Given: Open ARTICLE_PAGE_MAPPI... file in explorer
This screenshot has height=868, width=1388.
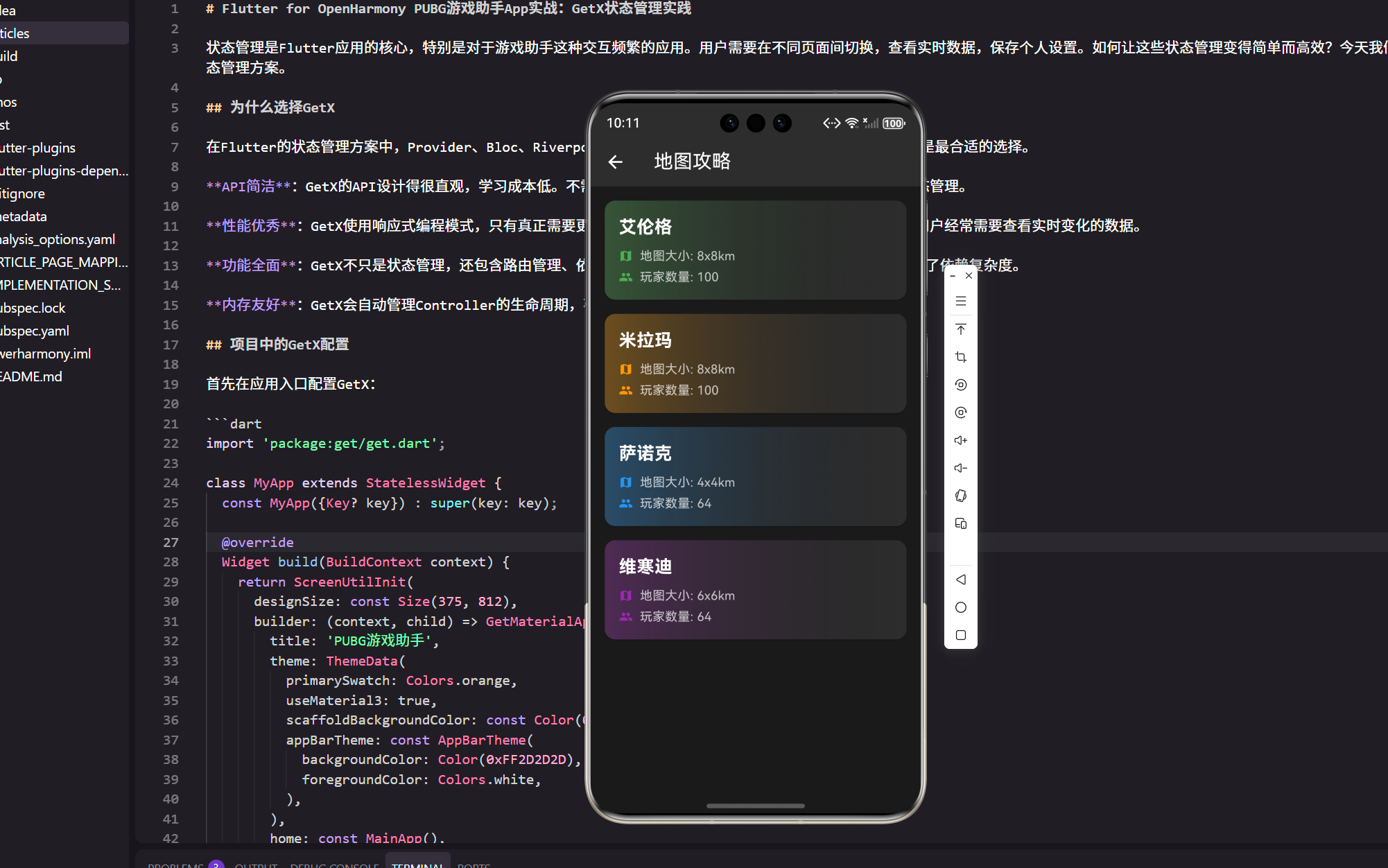Looking at the screenshot, I should 64,262.
